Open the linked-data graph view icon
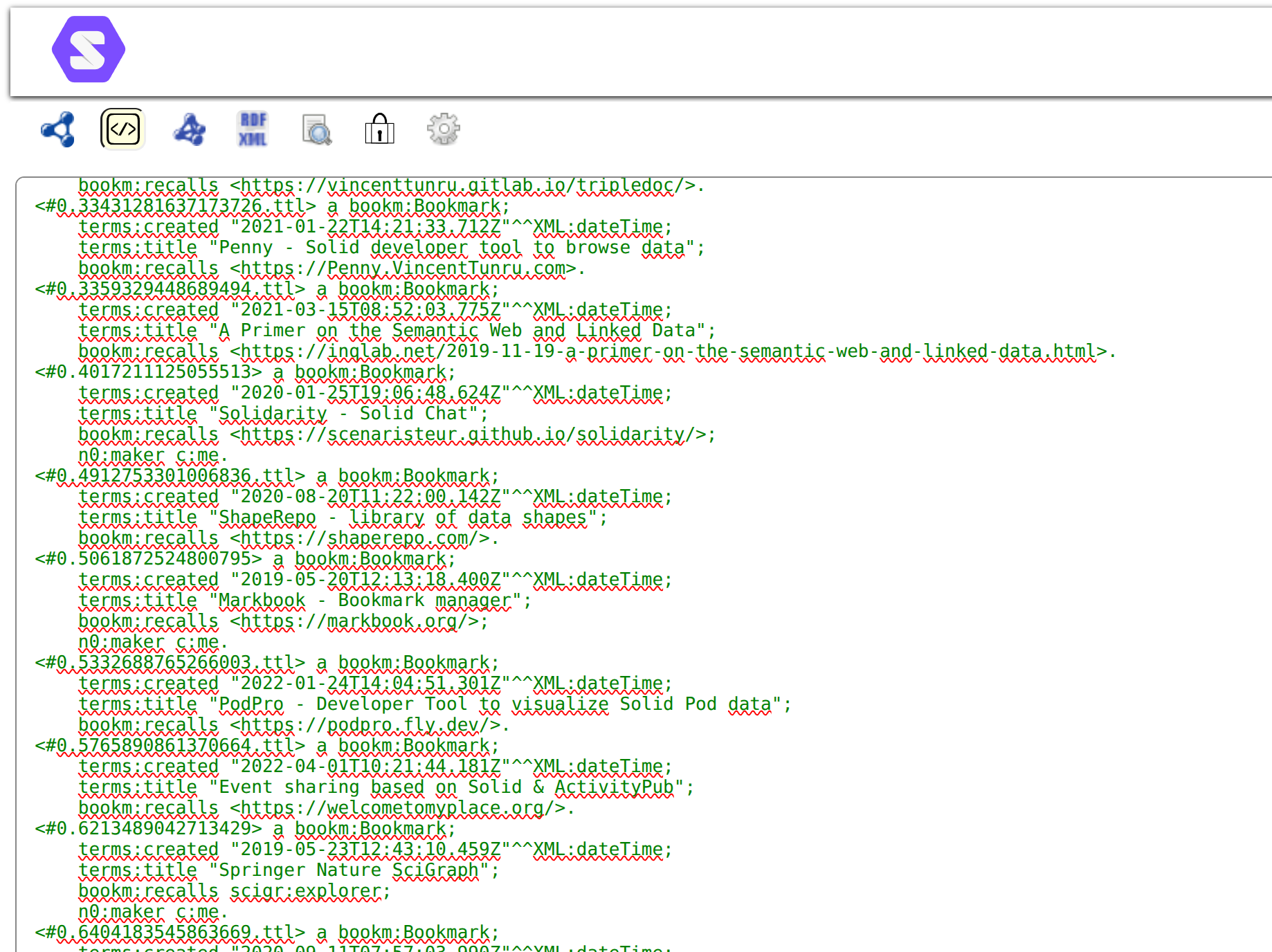 (58, 129)
